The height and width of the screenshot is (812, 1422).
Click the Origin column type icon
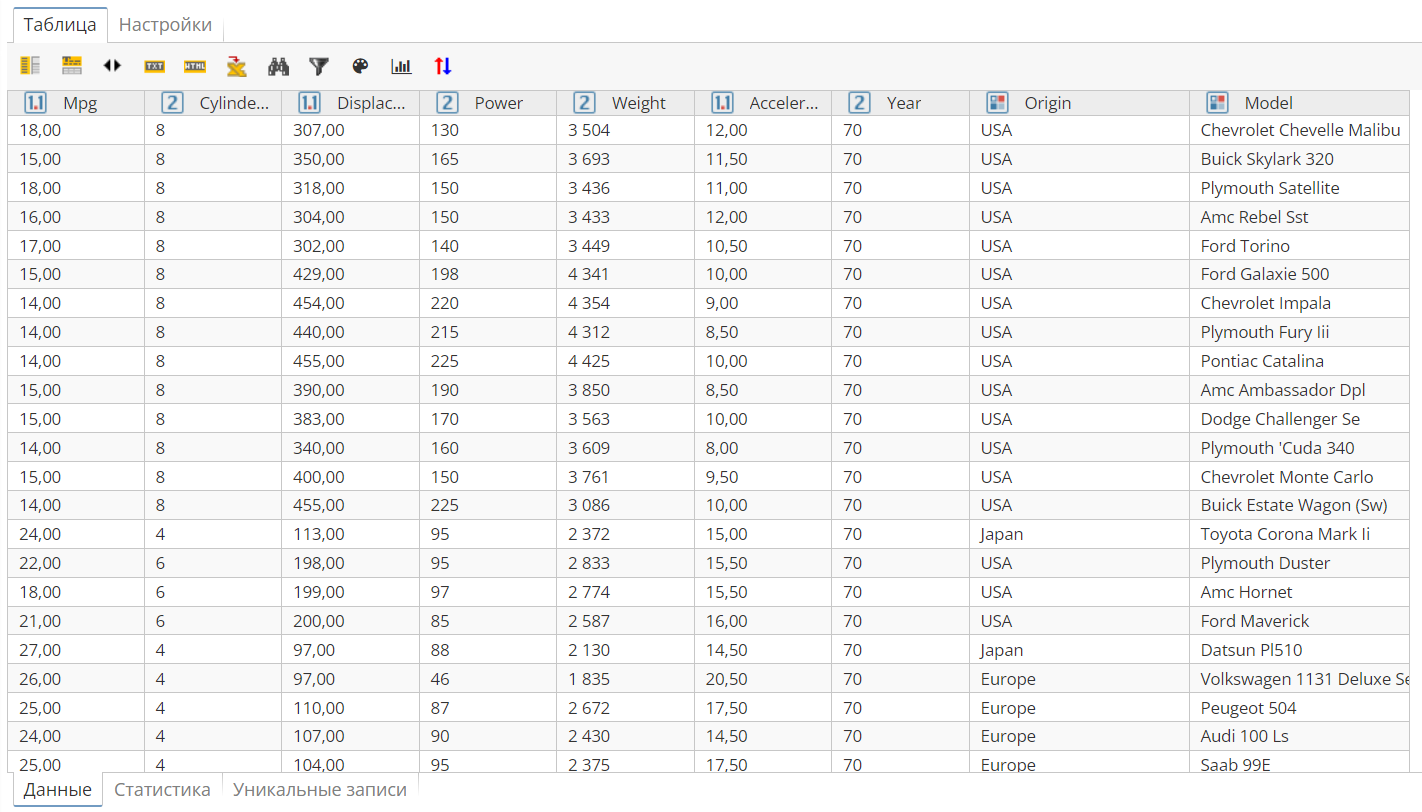point(997,102)
